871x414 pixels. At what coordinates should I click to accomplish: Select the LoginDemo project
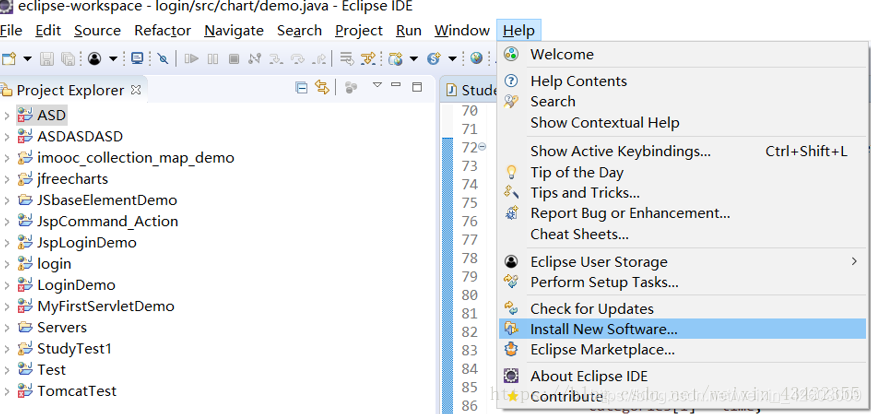point(76,285)
